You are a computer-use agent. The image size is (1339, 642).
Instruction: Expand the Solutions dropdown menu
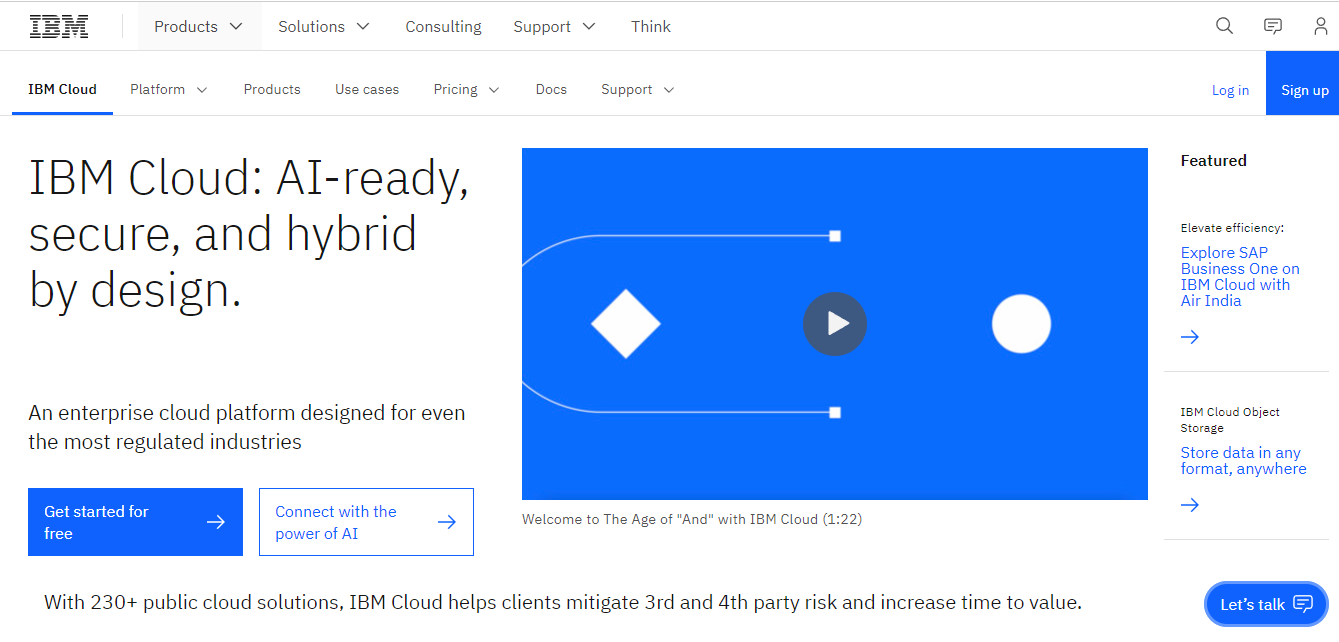click(324, 27)
